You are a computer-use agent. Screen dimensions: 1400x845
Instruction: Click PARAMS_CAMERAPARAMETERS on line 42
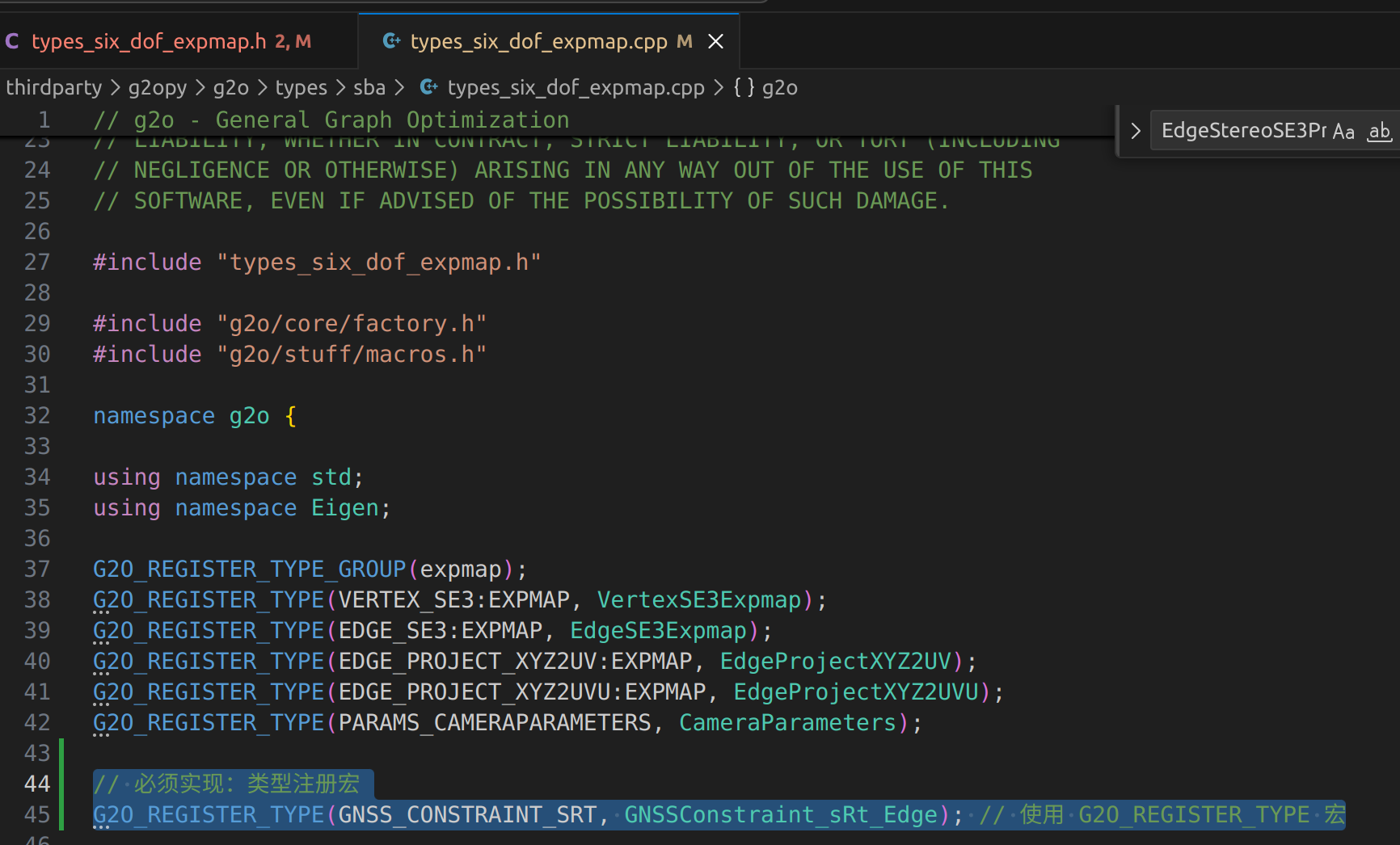pyautogui.click(x=495, y=722)
